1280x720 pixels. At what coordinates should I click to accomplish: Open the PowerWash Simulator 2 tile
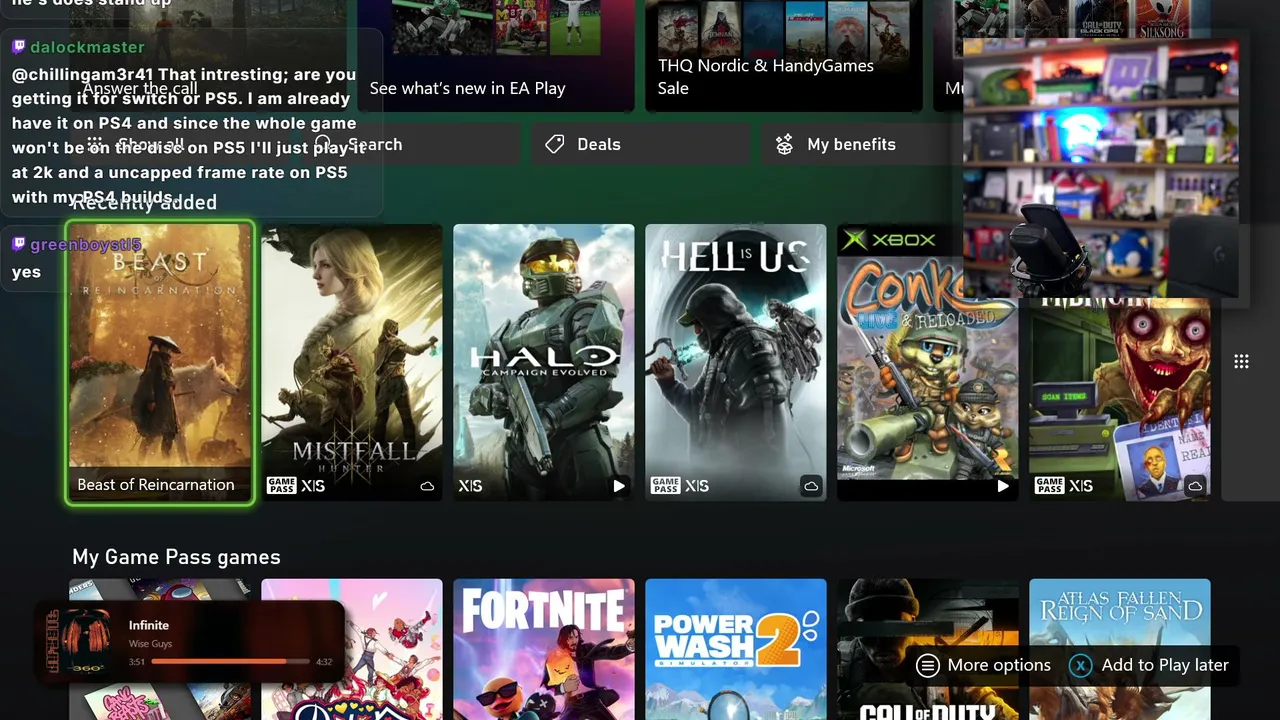click(736, 650)
